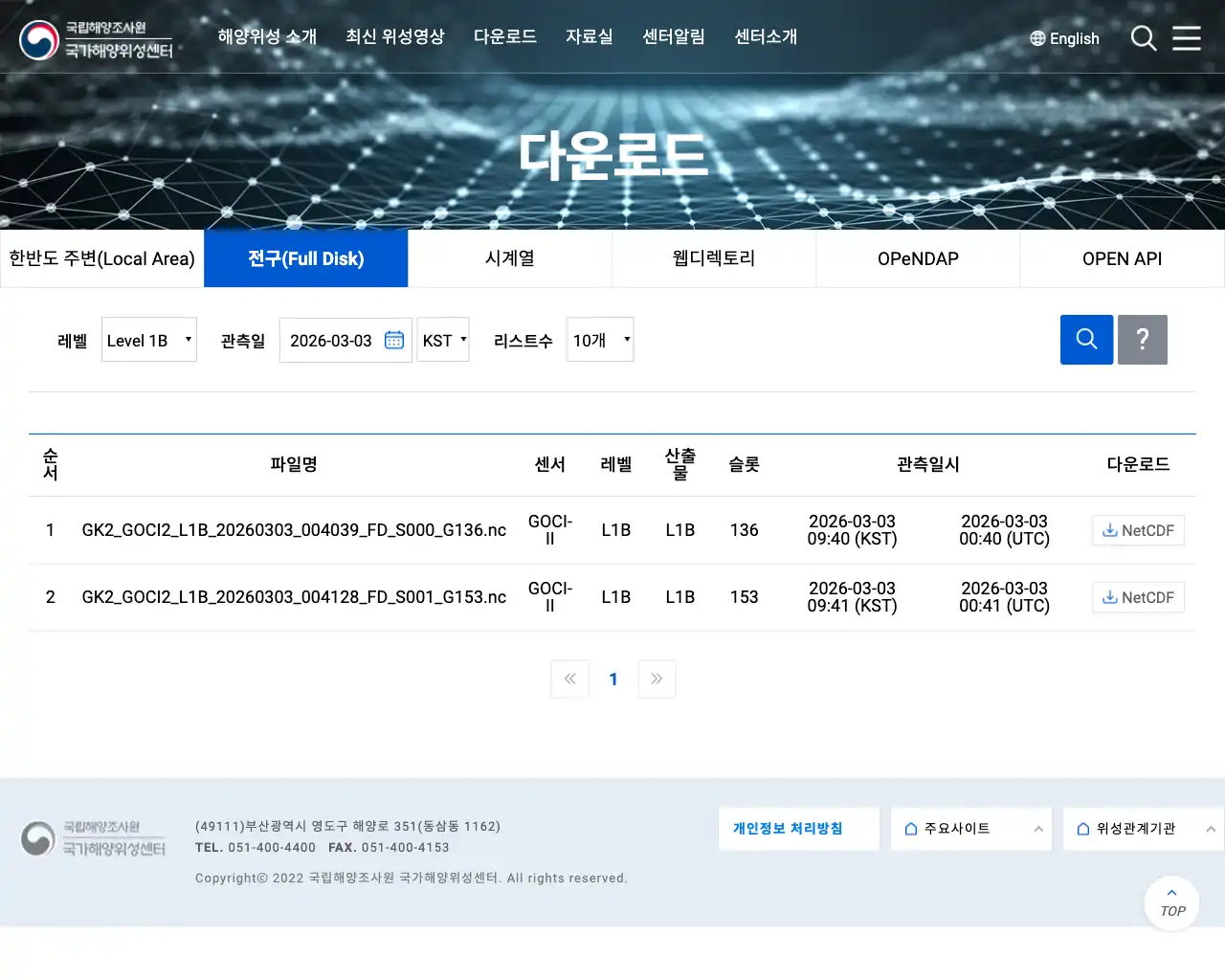Click the 국가해양위성센터 header logo
The width and height of the screenshot is (1225, 980).
[95, 39]
